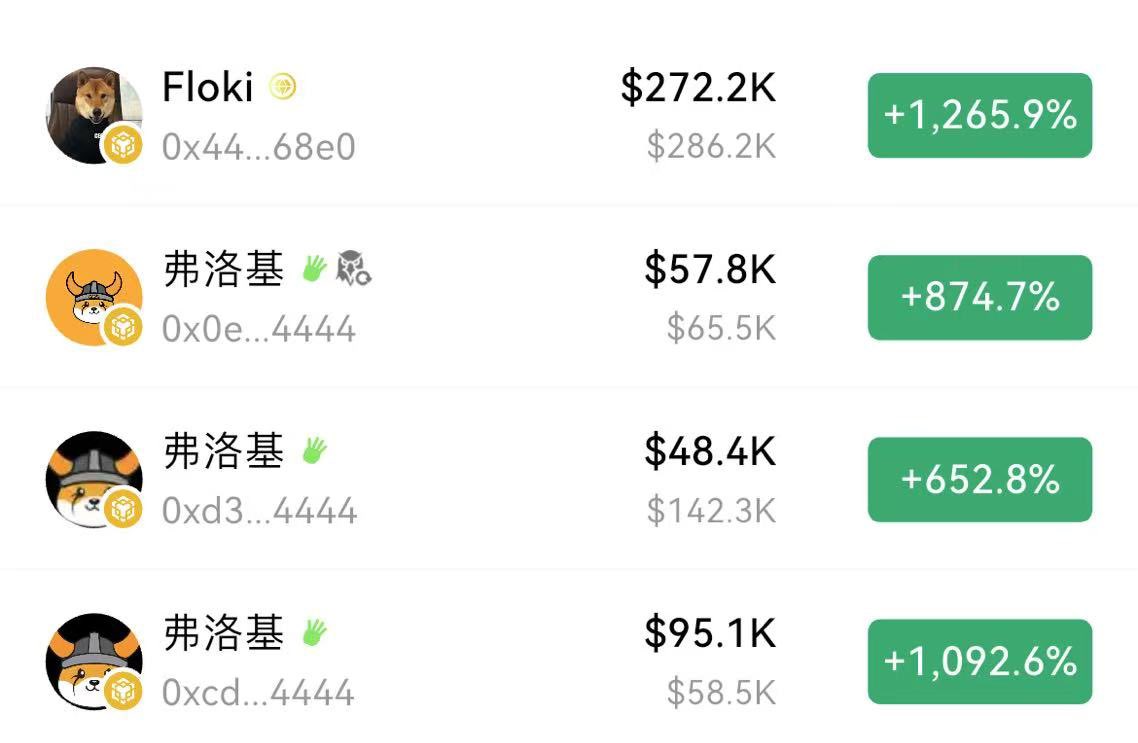The width and height of the screenshot is (1138, 743).
Task: Tap the $272.2K market cap value
Action: click(x=698, y=88)
